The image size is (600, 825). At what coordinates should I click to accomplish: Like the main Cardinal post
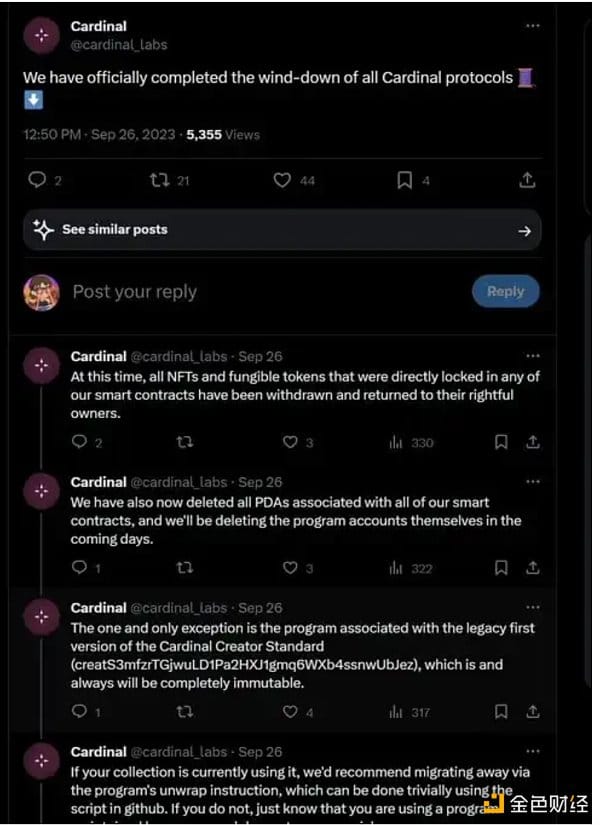tap(282, 179)
